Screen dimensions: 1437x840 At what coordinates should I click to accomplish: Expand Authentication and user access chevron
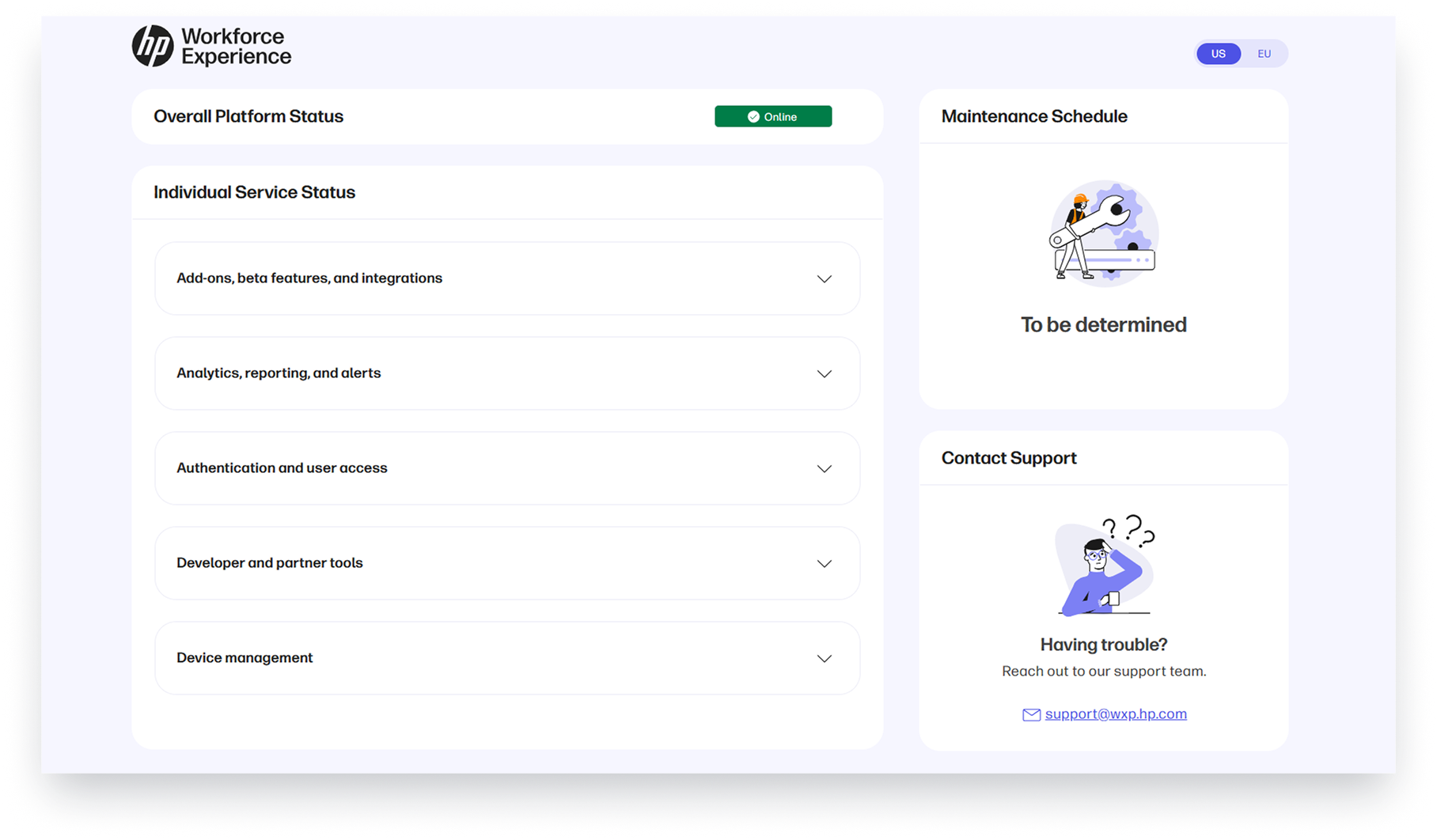pyautogui.click(x=824, y=469)
